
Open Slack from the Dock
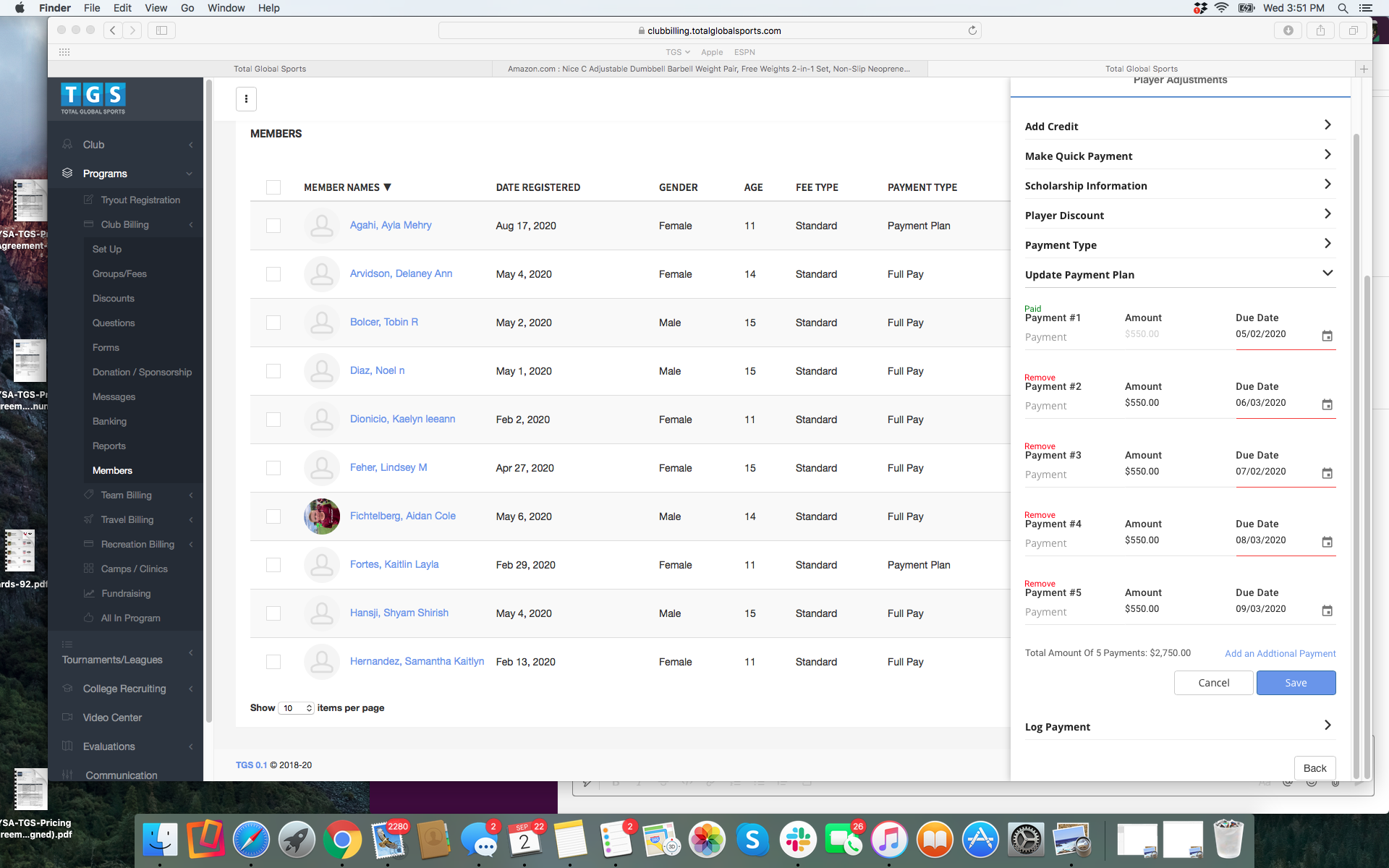798,840
